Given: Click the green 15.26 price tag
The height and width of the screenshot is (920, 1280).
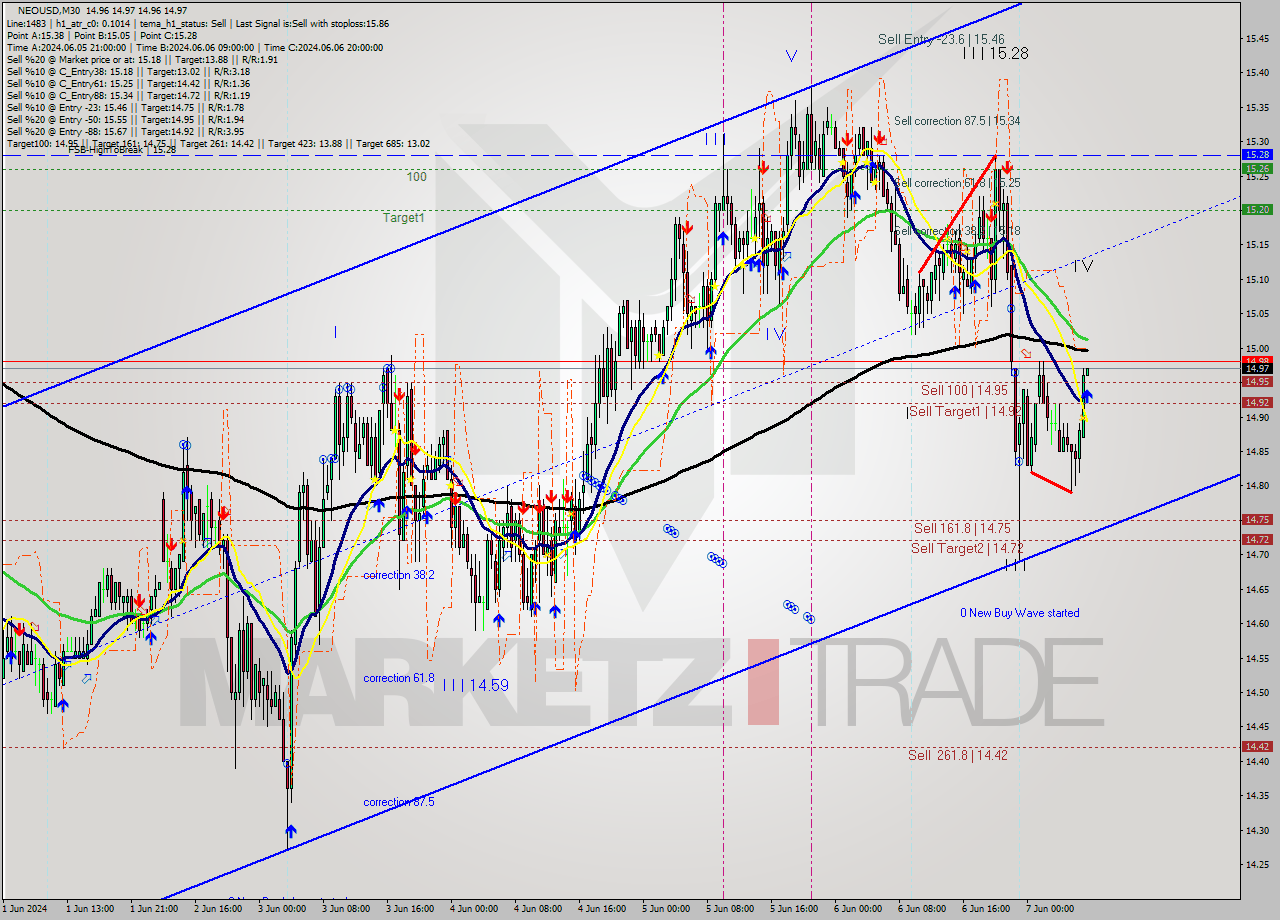Looking at the screenshot, I should 1256,169.
